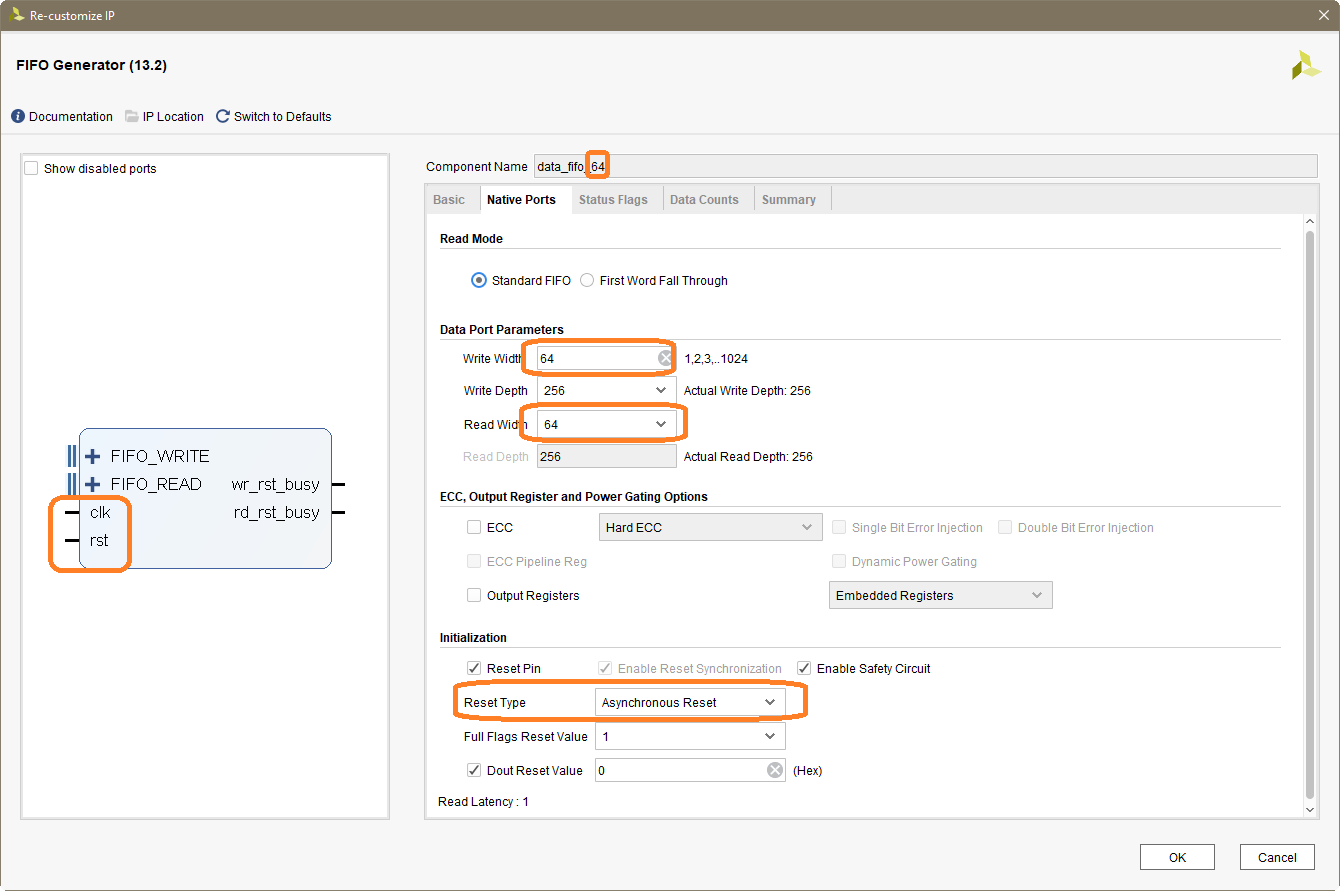
Task: Toggle the Show disabled ports checkbox
Action: point(31,168)
